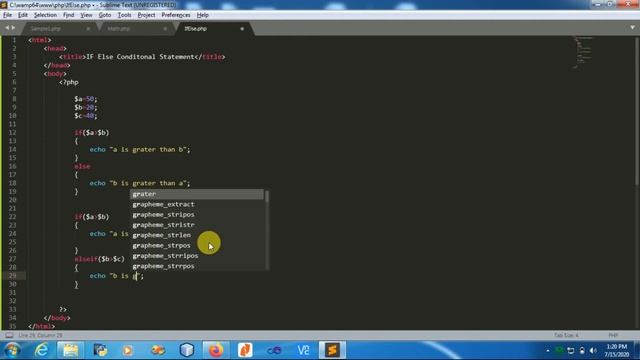
Task: Close the Math.php tab
Action: click(x=165, y=29)
